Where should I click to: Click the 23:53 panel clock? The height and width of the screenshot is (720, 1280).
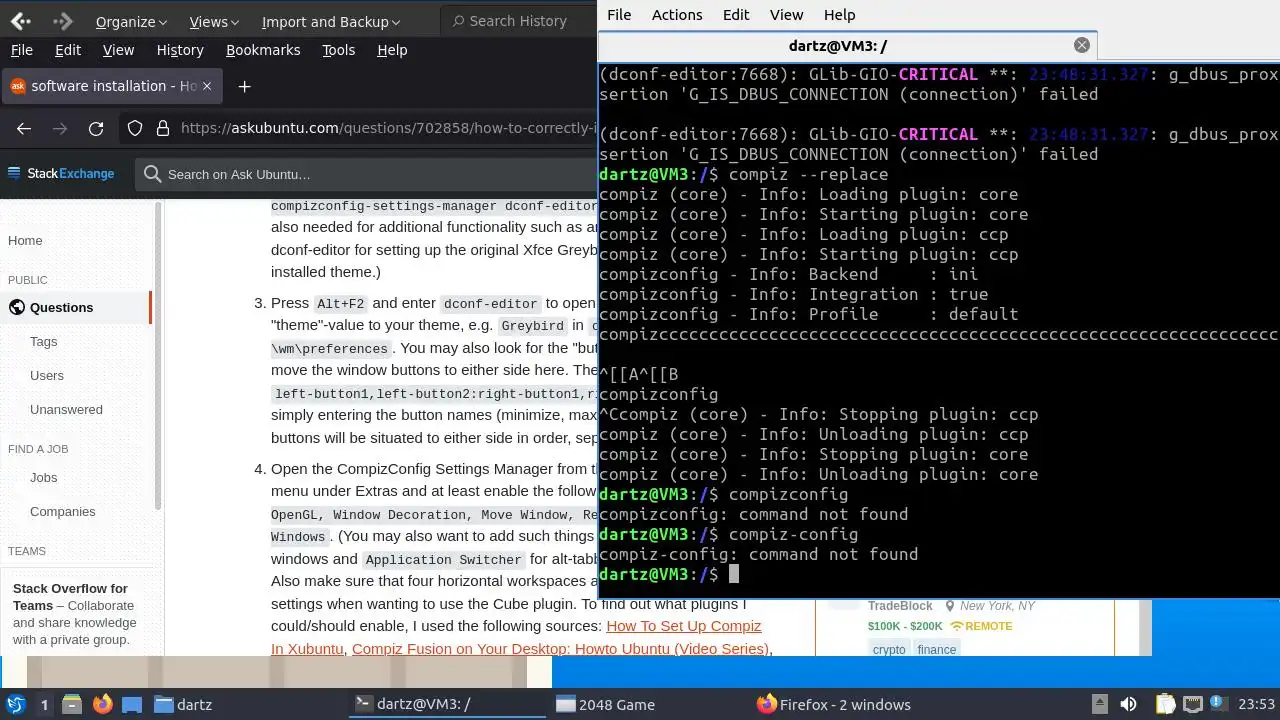tap(1257, 704)
